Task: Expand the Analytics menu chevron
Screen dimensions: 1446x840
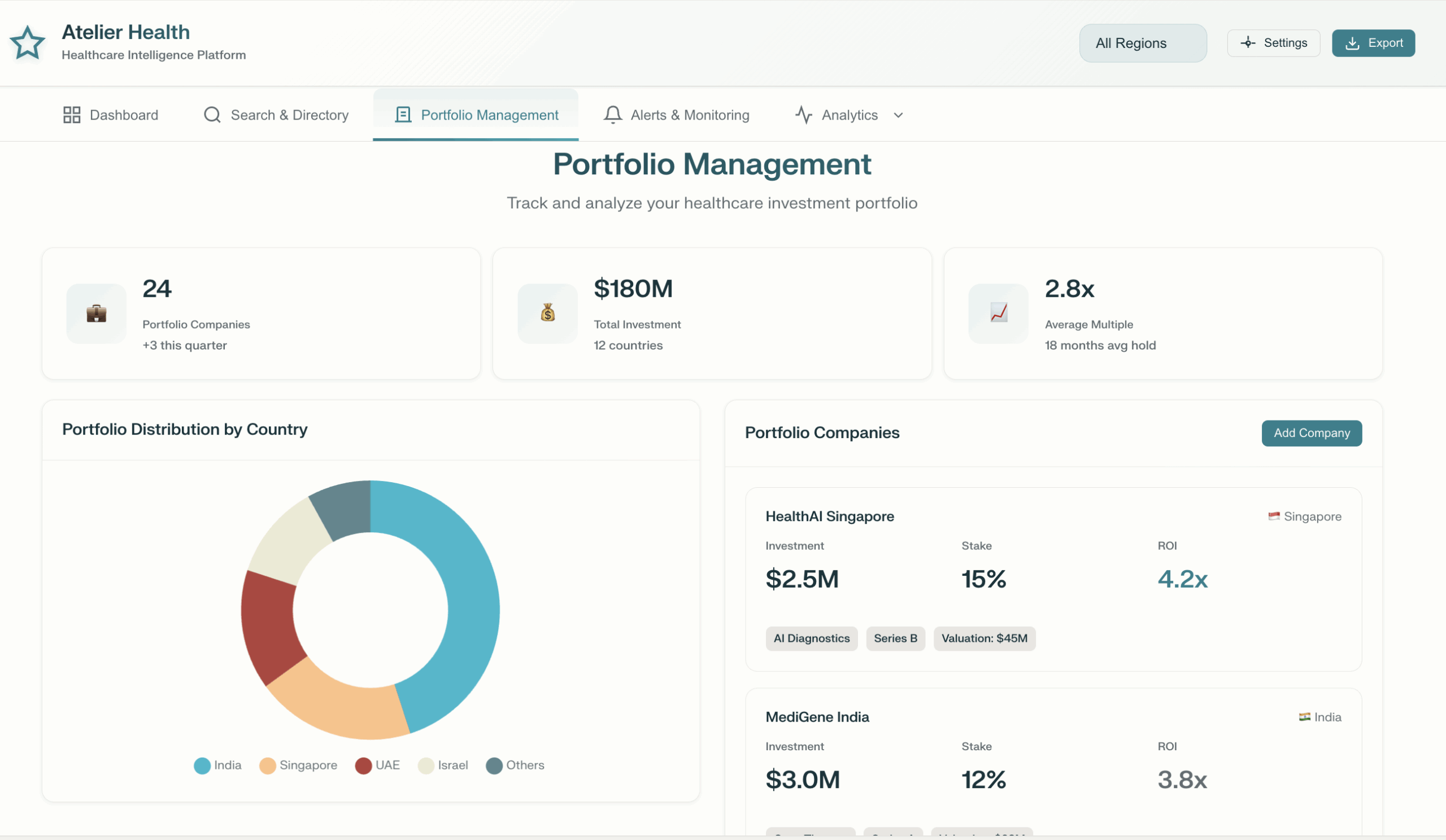Action: click(x=898, y=115)
